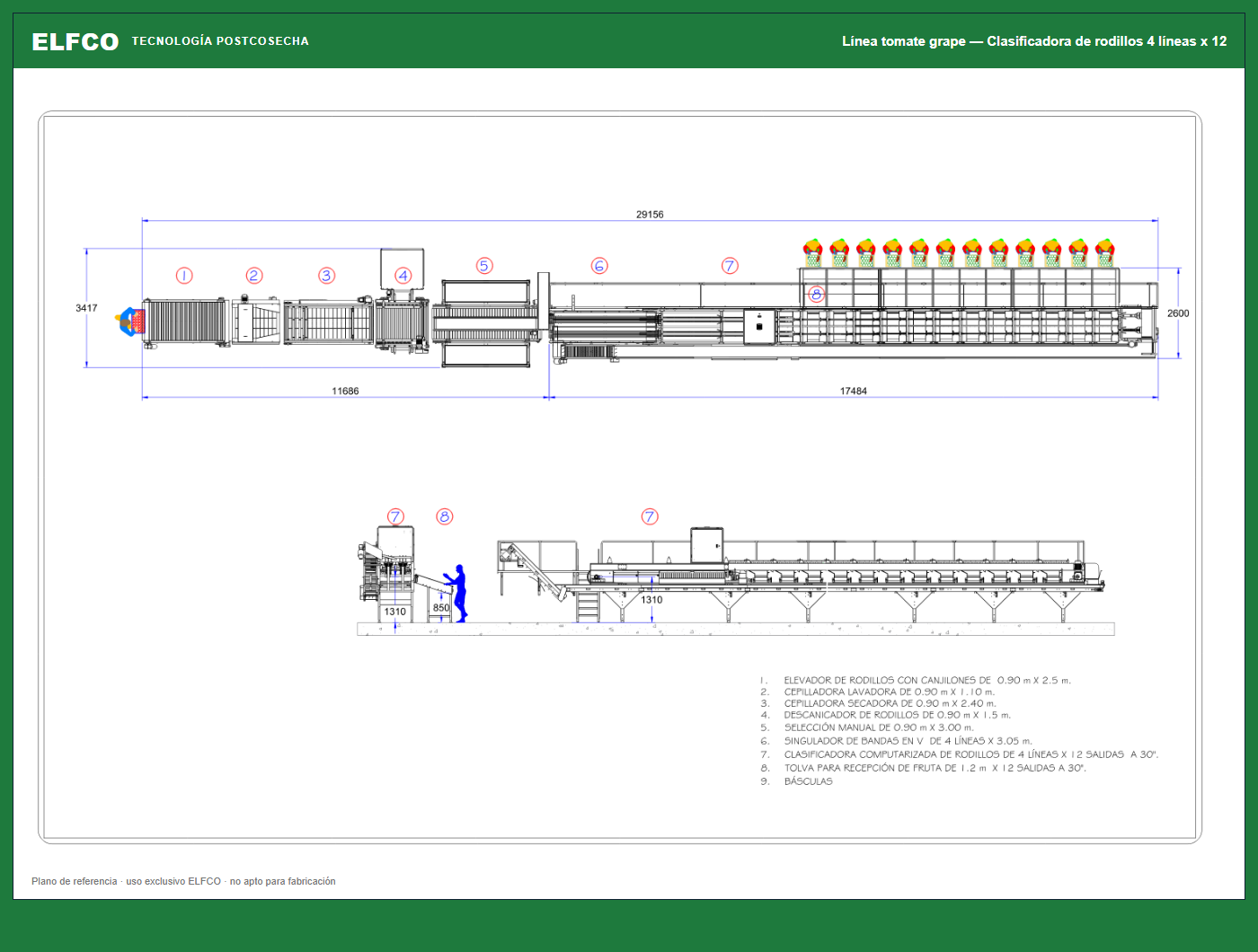The height and width of the screenshot is (952, 1258).
Task: Click the 'TECNOLOGÍA POSTCOSECHA' tagline
Action: pyautogui.click(x=220, y=41)
